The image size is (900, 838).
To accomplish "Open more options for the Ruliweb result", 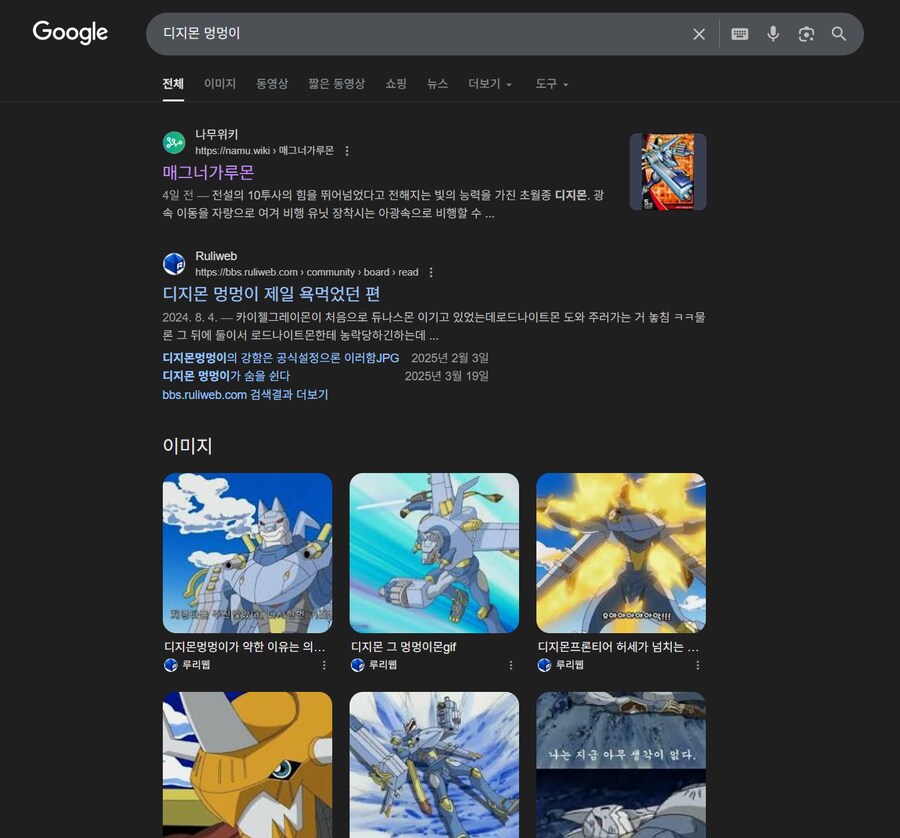I will (431, 272).
